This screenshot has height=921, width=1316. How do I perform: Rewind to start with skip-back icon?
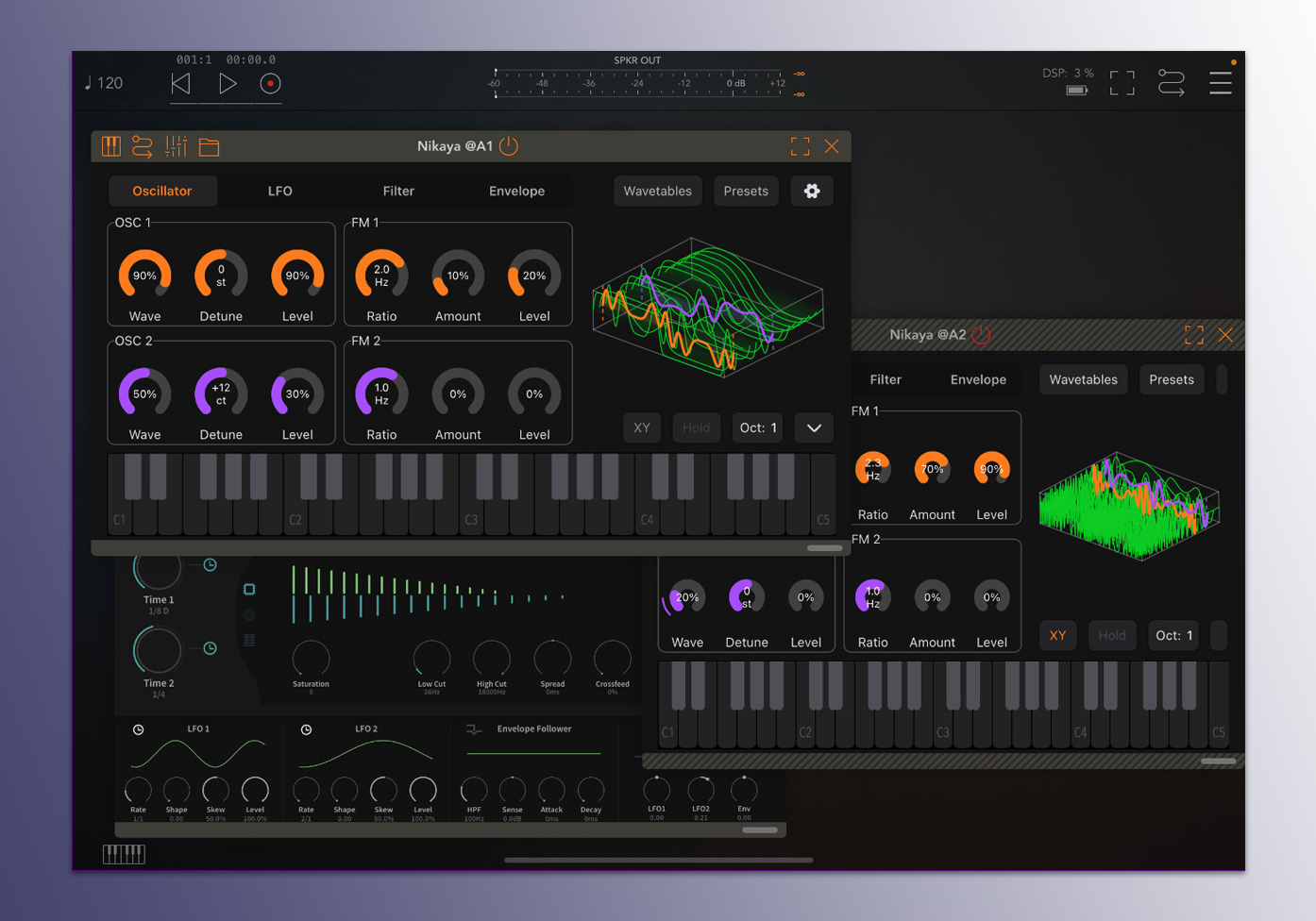(181, 84)
